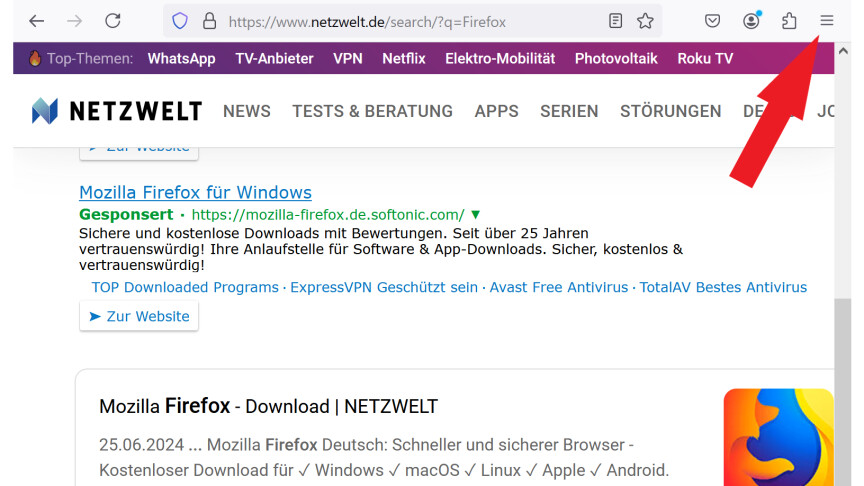Open the TESTS & BERATUNG navigation item
The width and height of the screenshot is (864, 486).
(372, 111)
